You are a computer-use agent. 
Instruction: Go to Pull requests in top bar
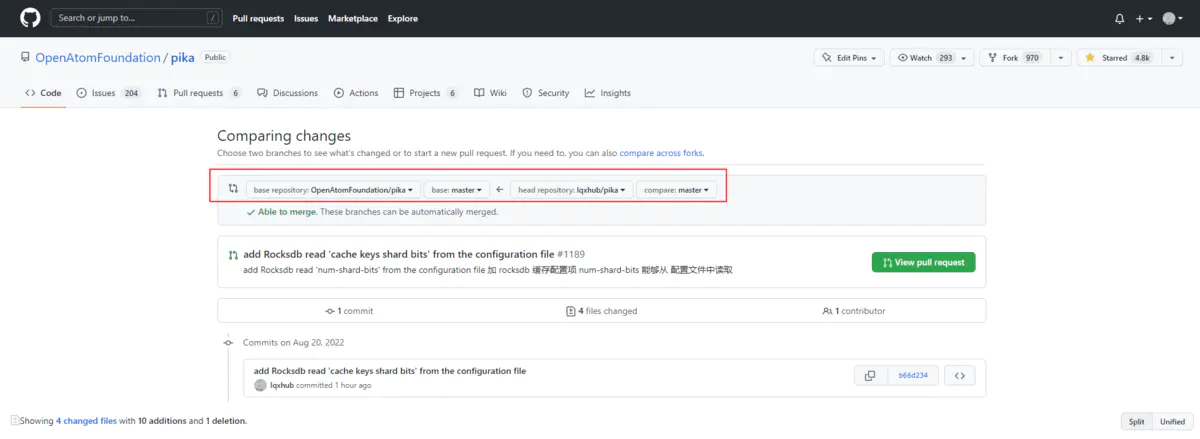259,18
